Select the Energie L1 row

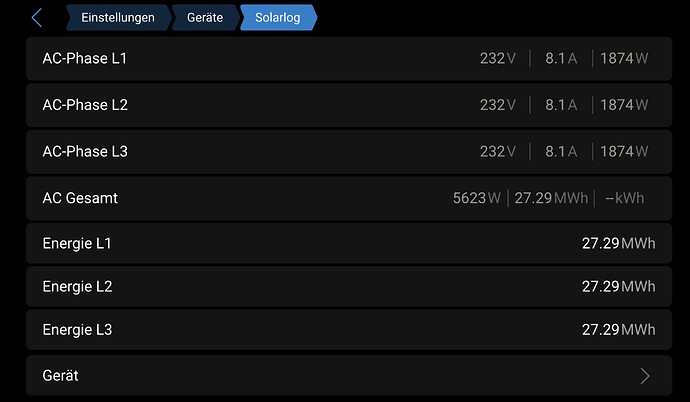[349, 243]
